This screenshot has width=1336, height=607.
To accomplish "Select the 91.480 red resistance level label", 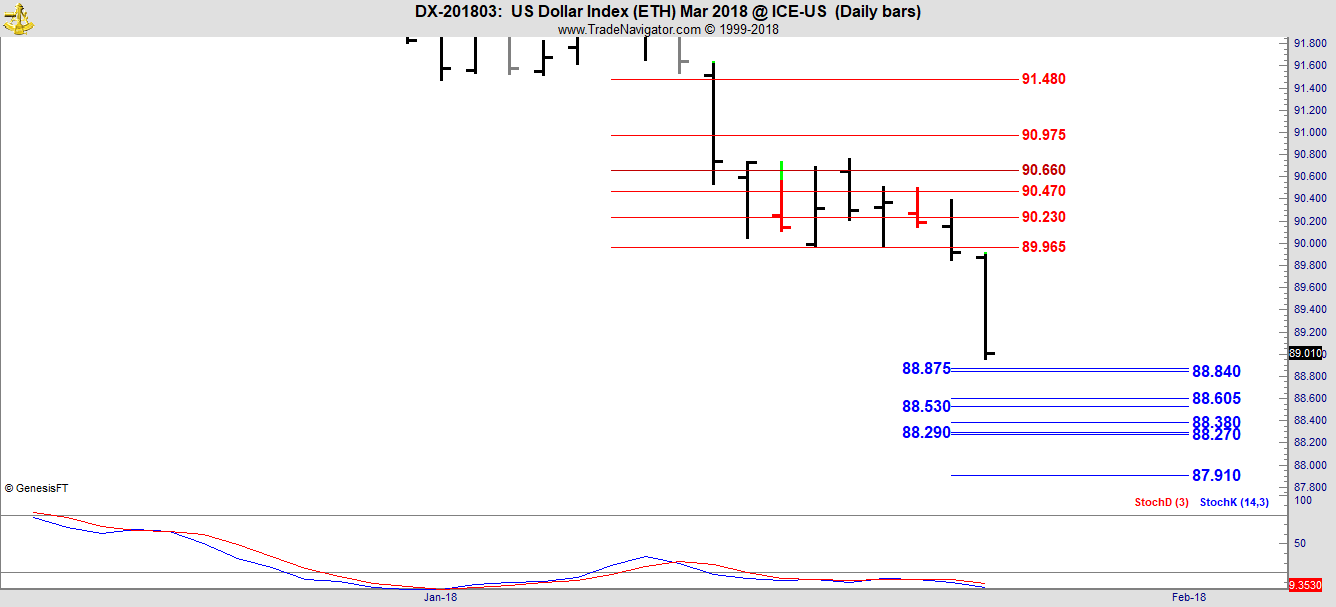I will [1043, 79].
